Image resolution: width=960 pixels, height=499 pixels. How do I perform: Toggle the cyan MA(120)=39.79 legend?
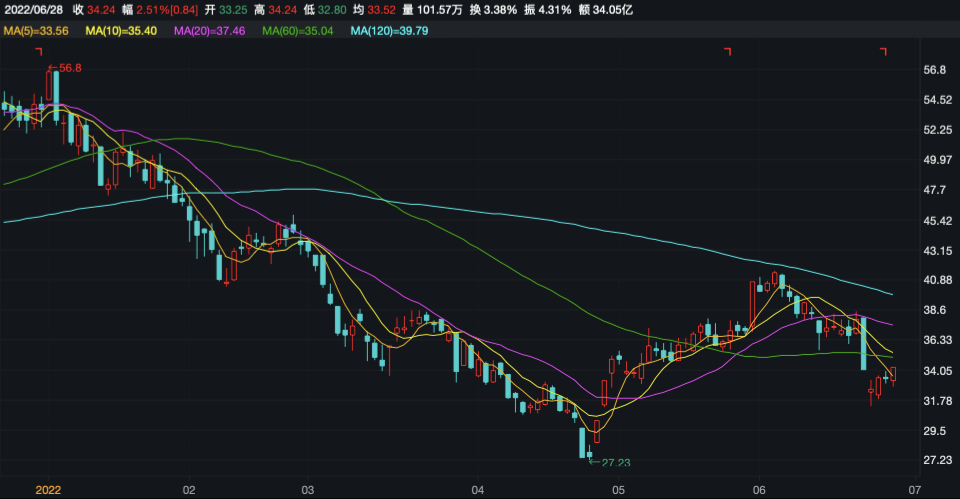[389, 32]
